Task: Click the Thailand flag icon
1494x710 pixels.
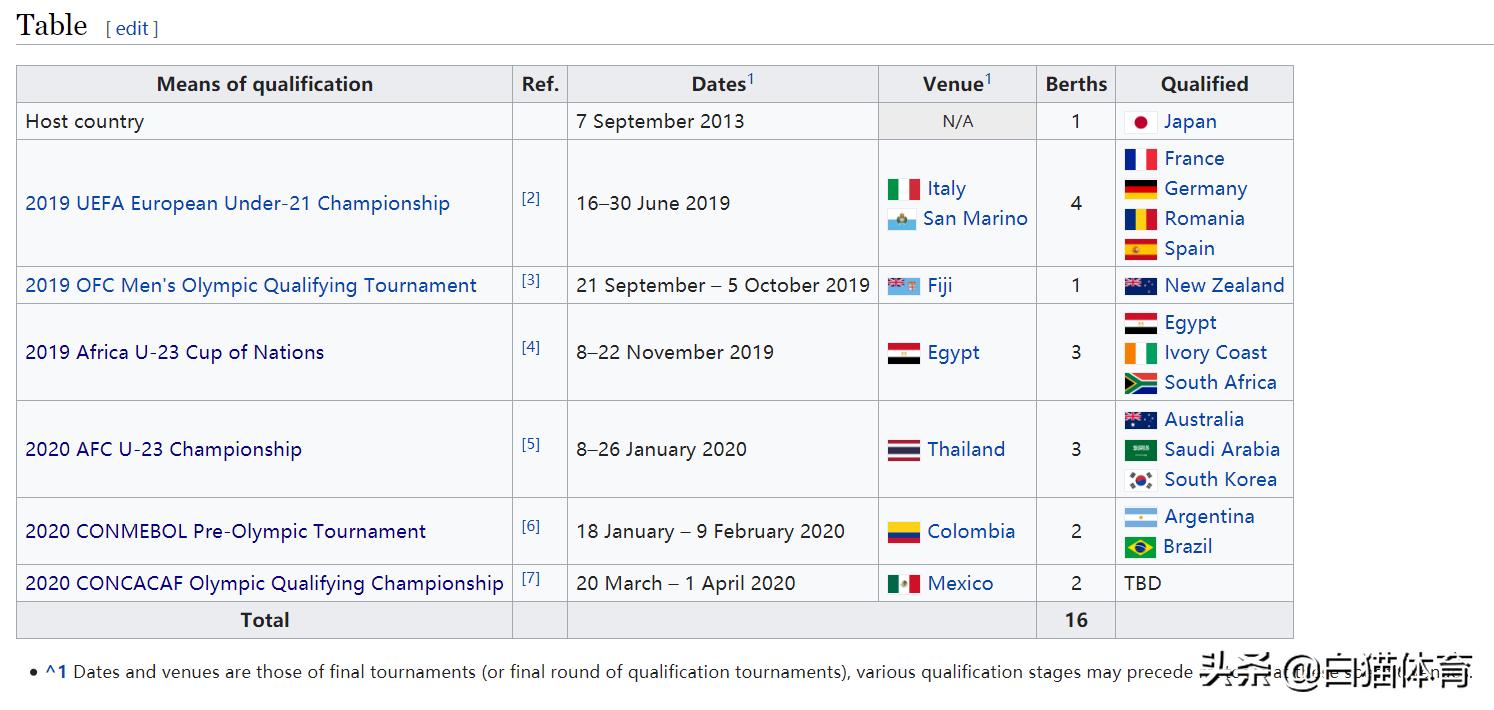Action: [903, 450]
